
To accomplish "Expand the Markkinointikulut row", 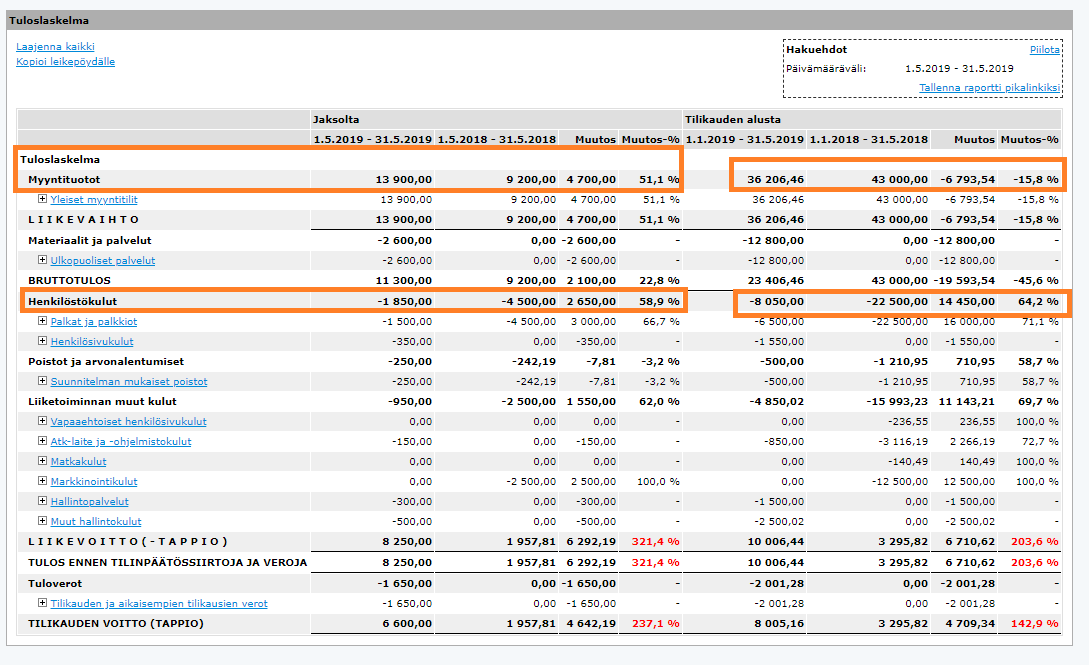I will (x=42, y=480).
